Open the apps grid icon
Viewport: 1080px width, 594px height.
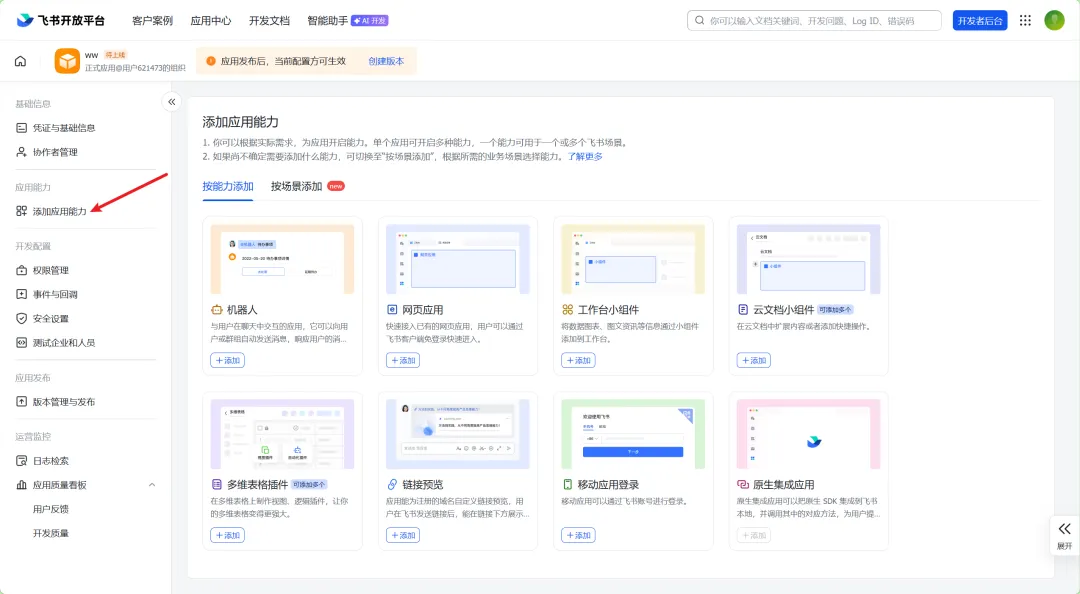[1025, 21]
